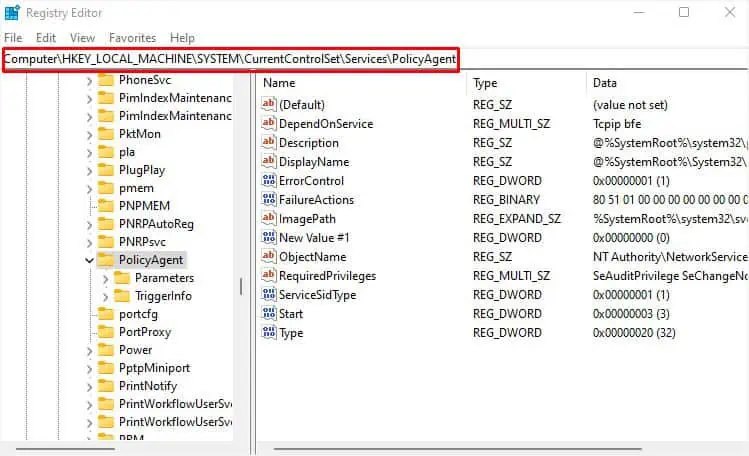The image size is (749, 456).
Task: Expand the Parameters subkey arrow
Action: click(x=106, y=278)
